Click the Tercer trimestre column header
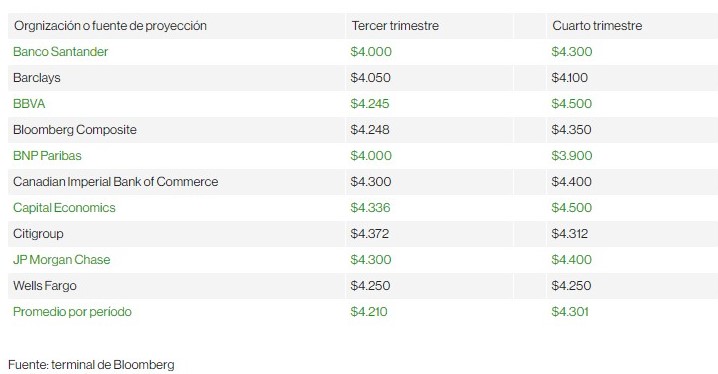Image resolution: width=718 pixels, height=374 pixels. pos(395,26)
